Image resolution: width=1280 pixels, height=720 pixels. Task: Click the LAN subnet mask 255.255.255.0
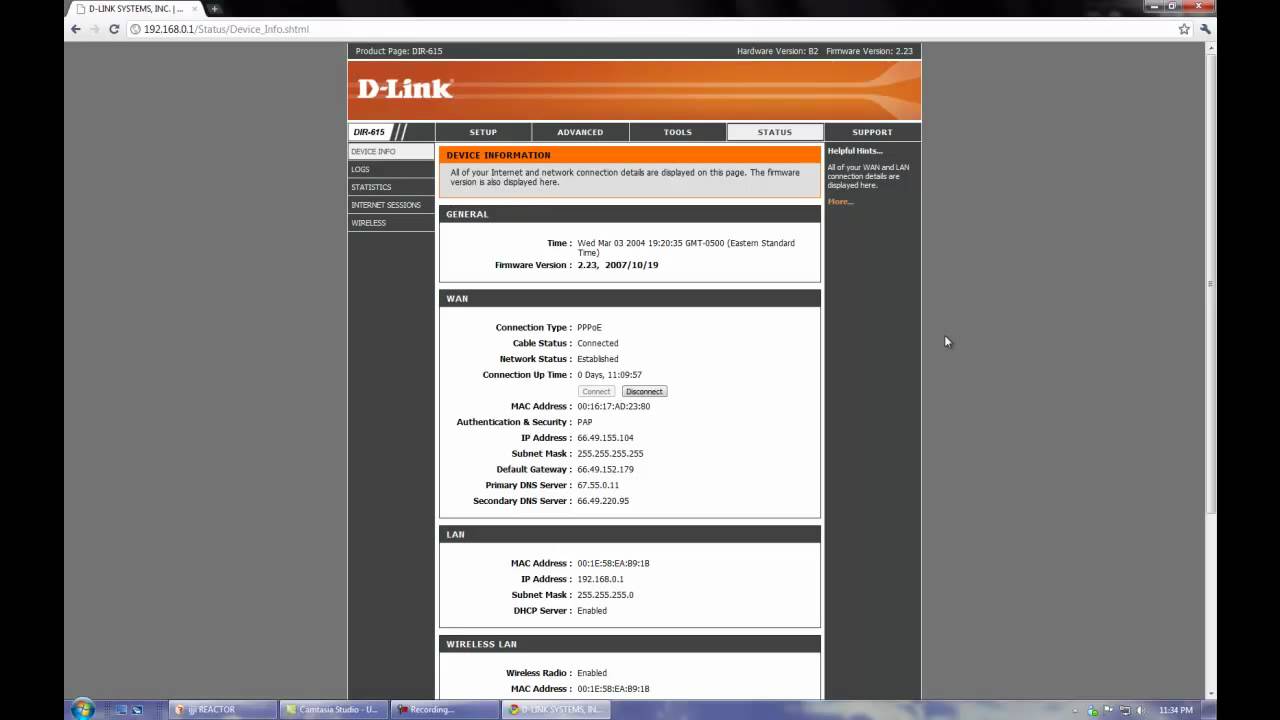click(605, 595)
